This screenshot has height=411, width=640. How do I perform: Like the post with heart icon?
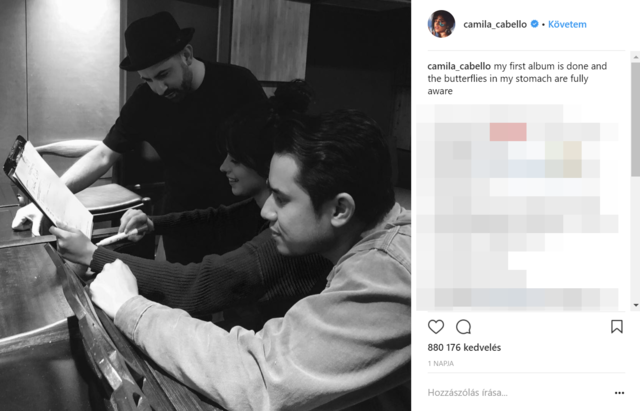pyautogui.click(x=436, y=327)
